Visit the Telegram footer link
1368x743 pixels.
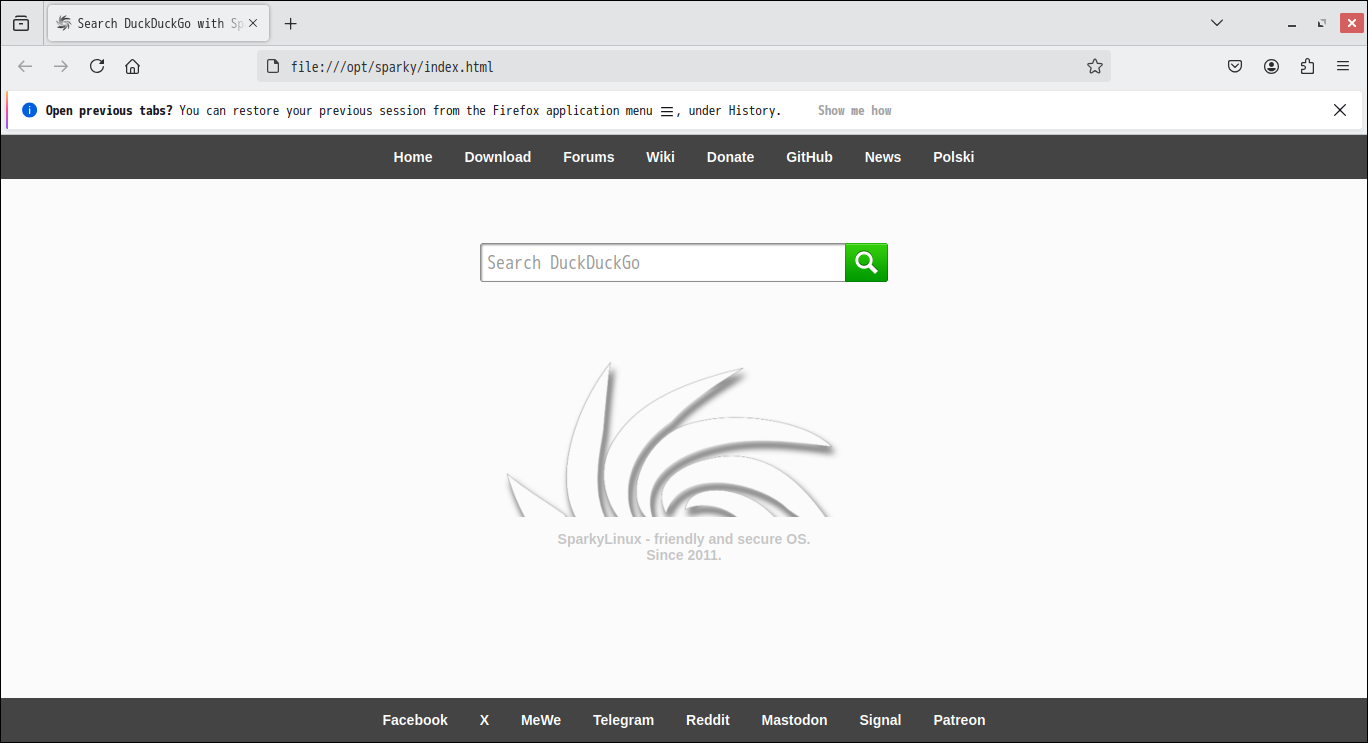coord(623,720)
